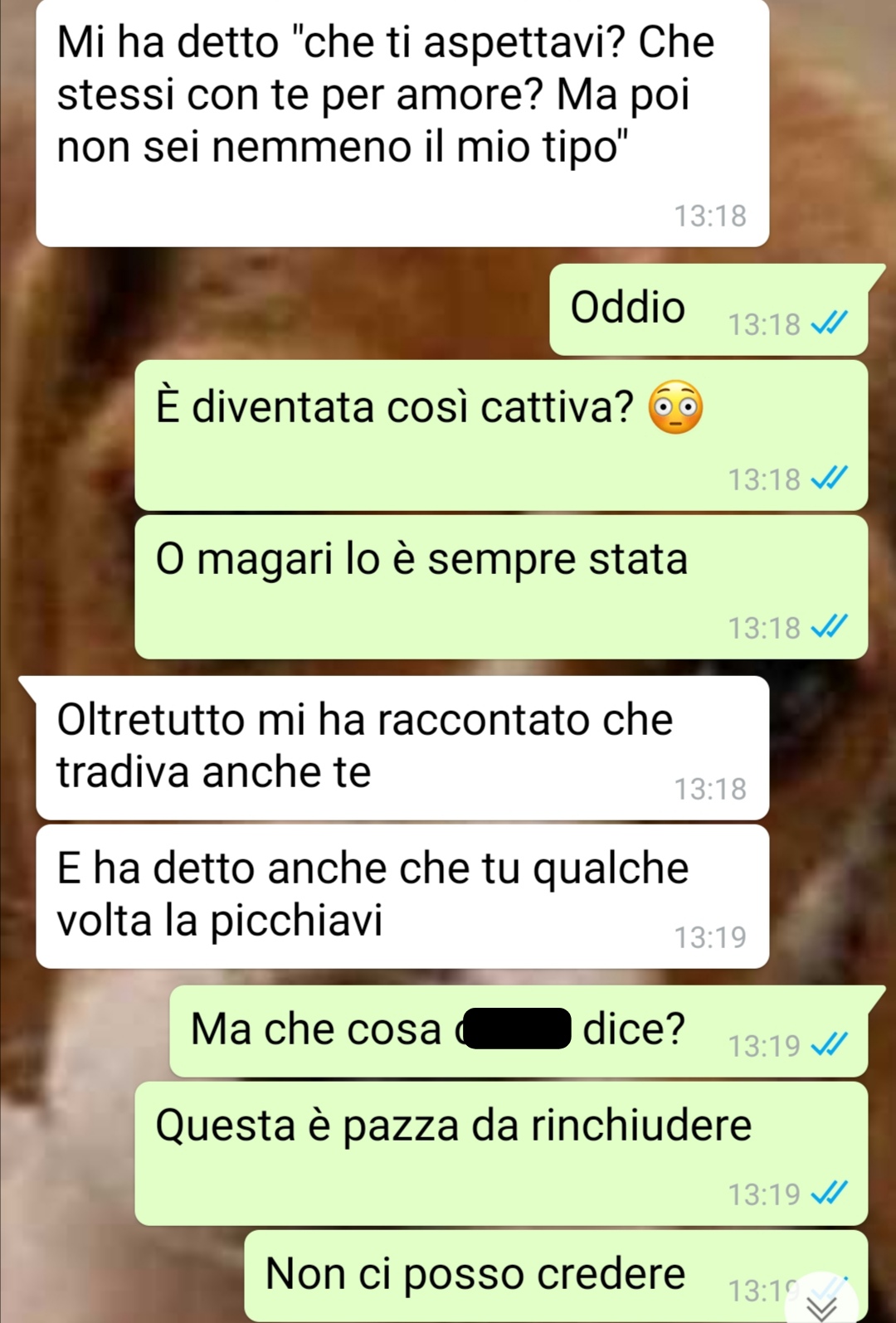The height and width of the screenshot is (1323, 896).
Task: Select message 'Mi ha detto che ti aspettavi?'
Action: (402, 124)
